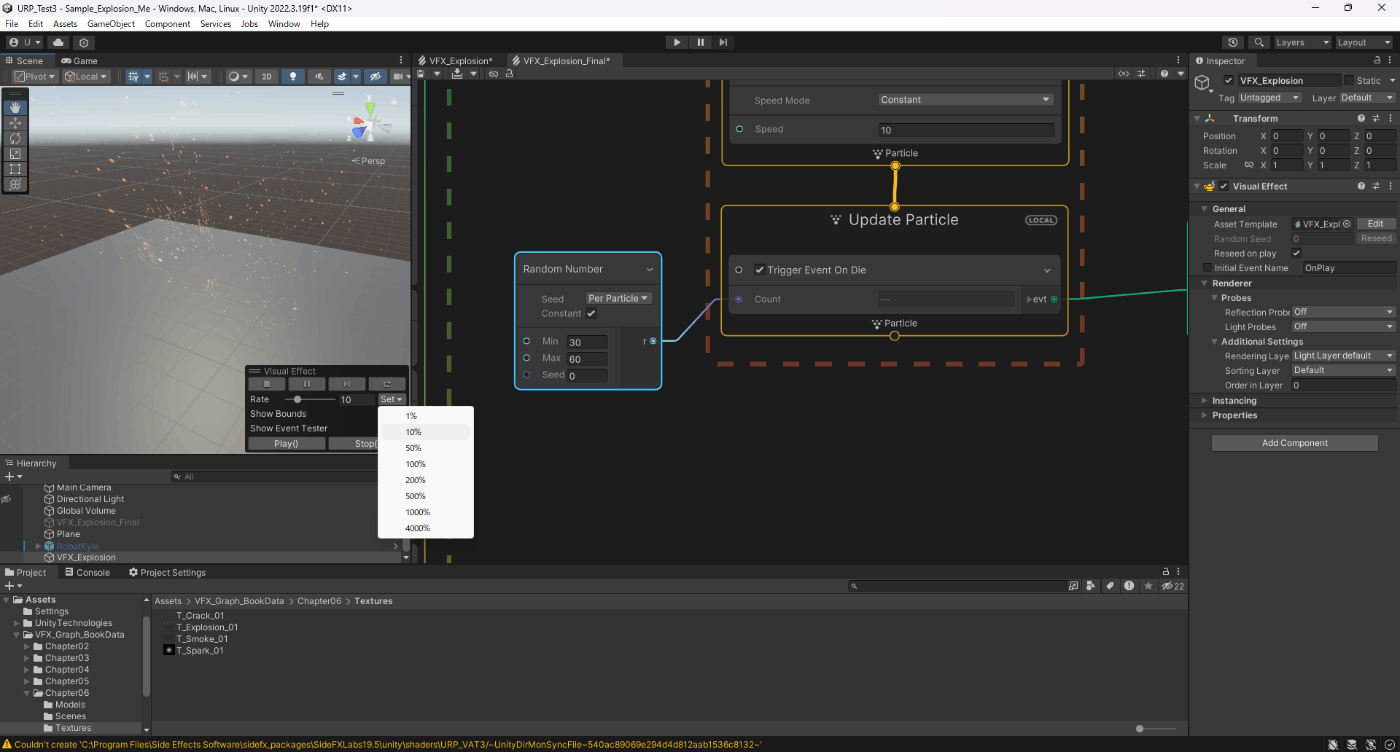Switch to the Console tab
The image size is (1400, 752).
87,573
